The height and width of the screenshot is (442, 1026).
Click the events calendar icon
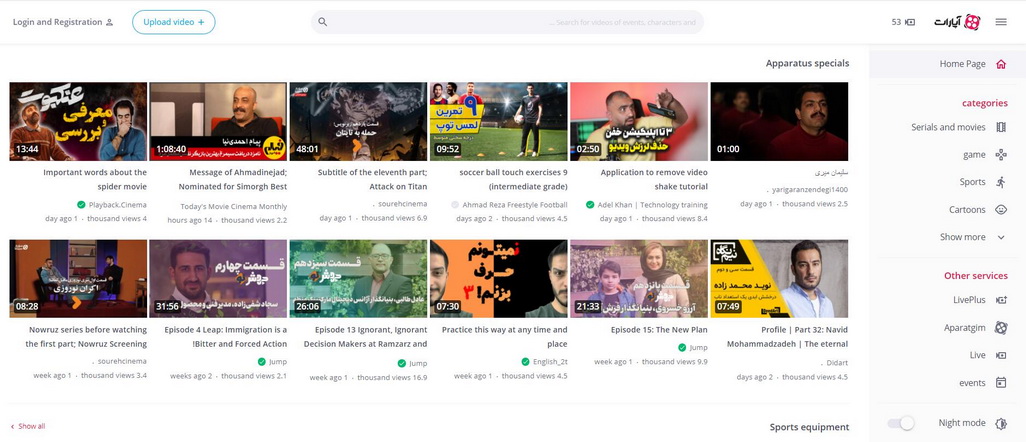pyautogui.click(x=1001, y=383)
